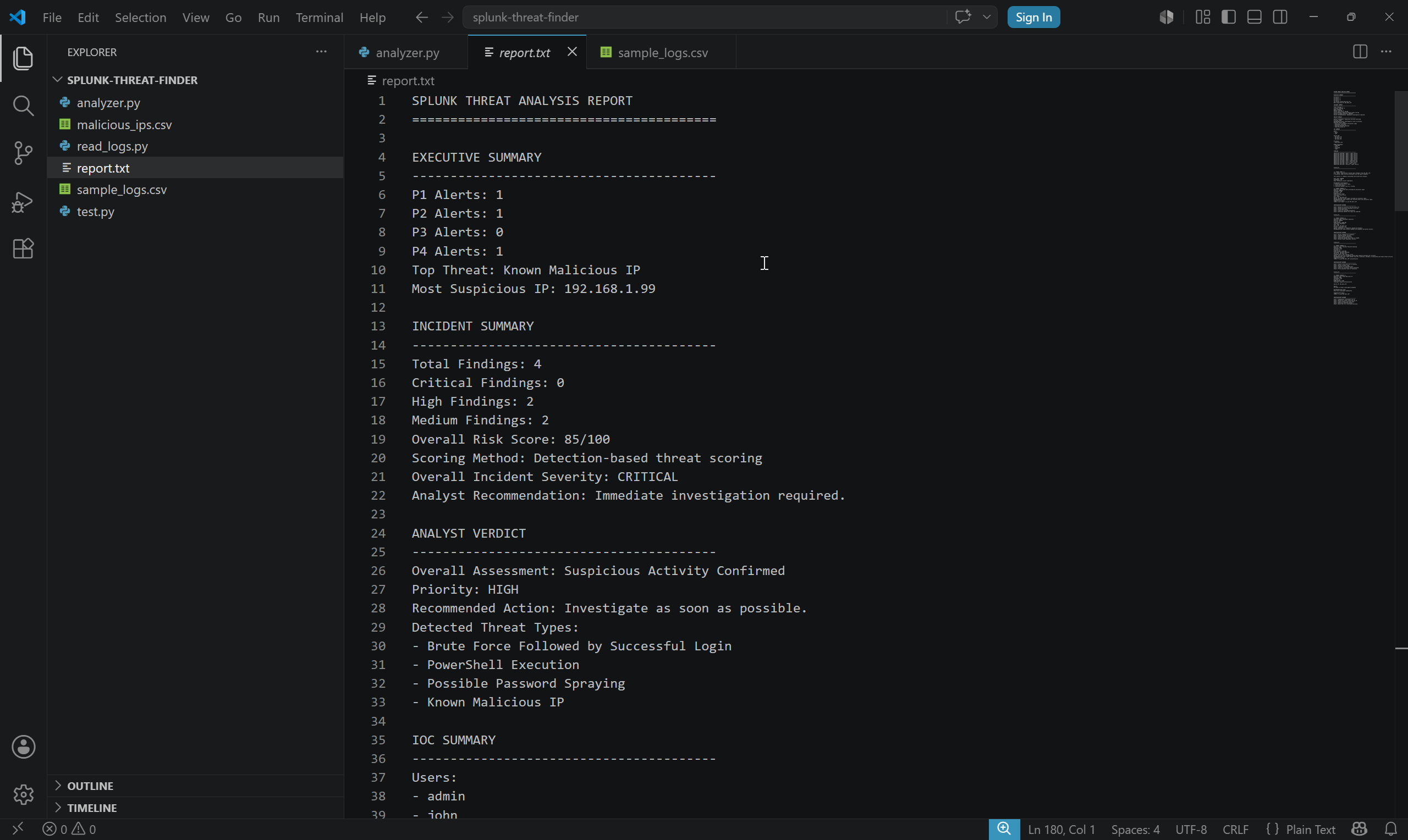Change indentation Spaces: 4

(x=1135, y=829)
